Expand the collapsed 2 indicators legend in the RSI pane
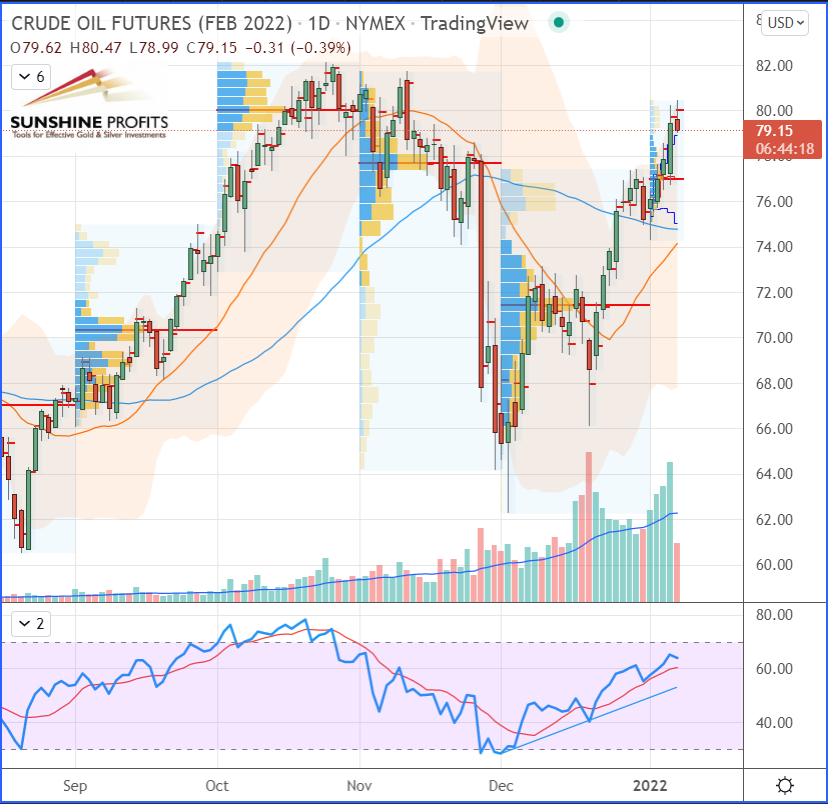This screenshot has width=828, height=804. pyautogui.click(x=31, y=623)
